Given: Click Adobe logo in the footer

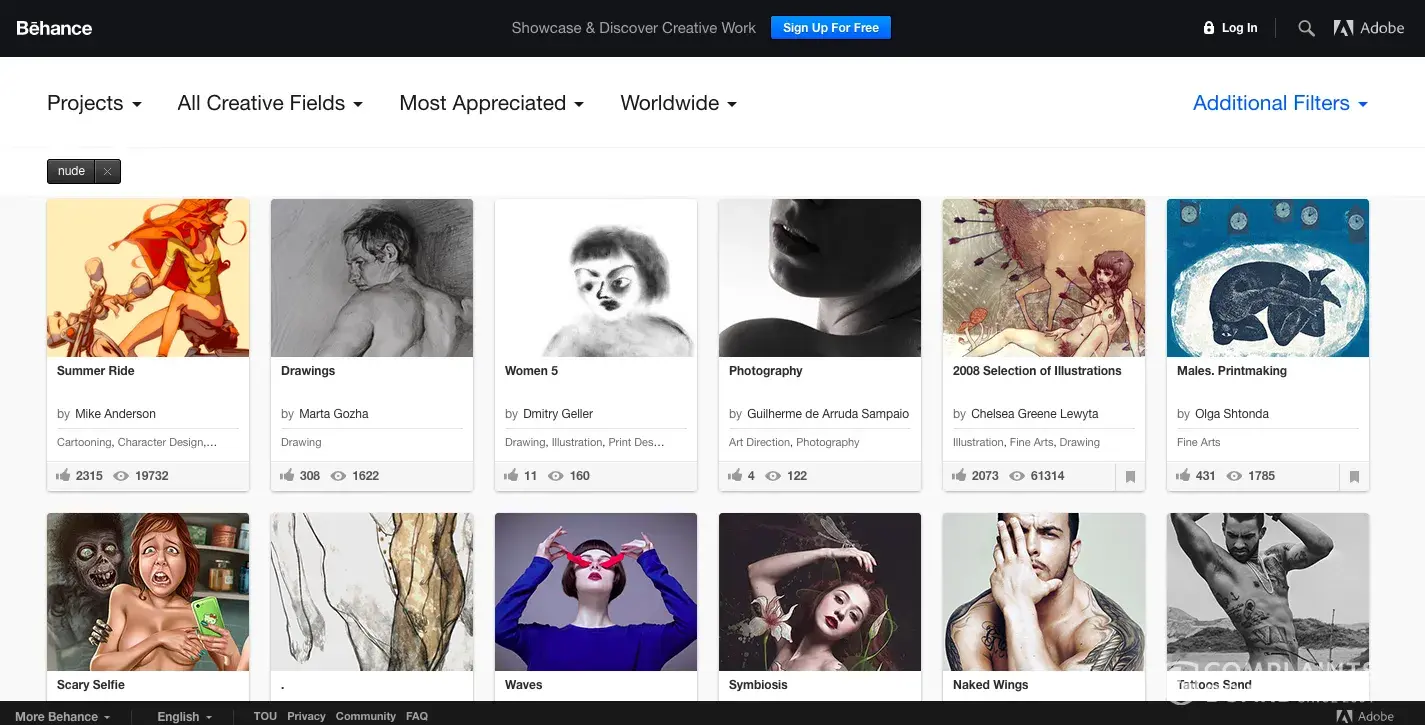Looking at the screenshot, I should [x=1365, y=716].
